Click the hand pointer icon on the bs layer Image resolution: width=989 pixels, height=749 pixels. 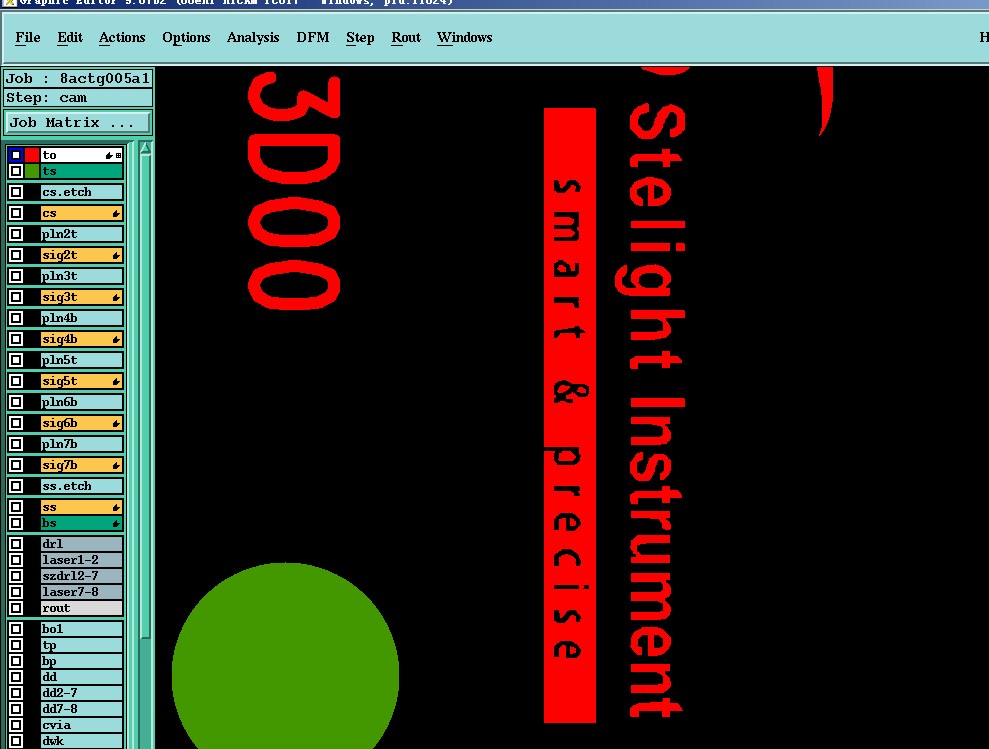click(116, 524)
